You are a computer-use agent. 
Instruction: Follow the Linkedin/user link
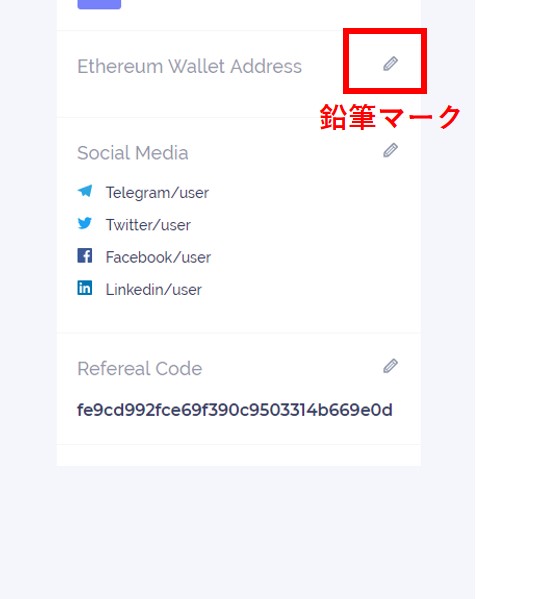click(154, 290)
